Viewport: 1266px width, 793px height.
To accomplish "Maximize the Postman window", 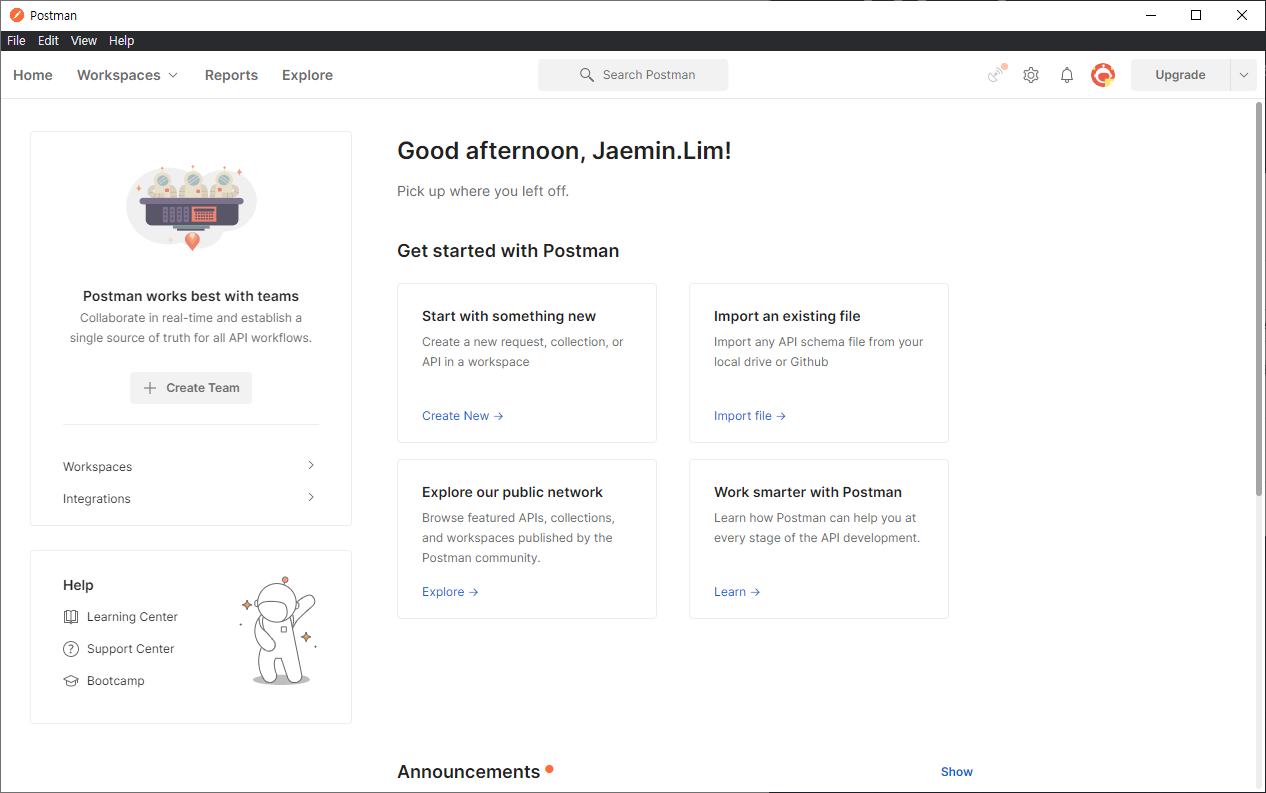I will coord(1196,15).
